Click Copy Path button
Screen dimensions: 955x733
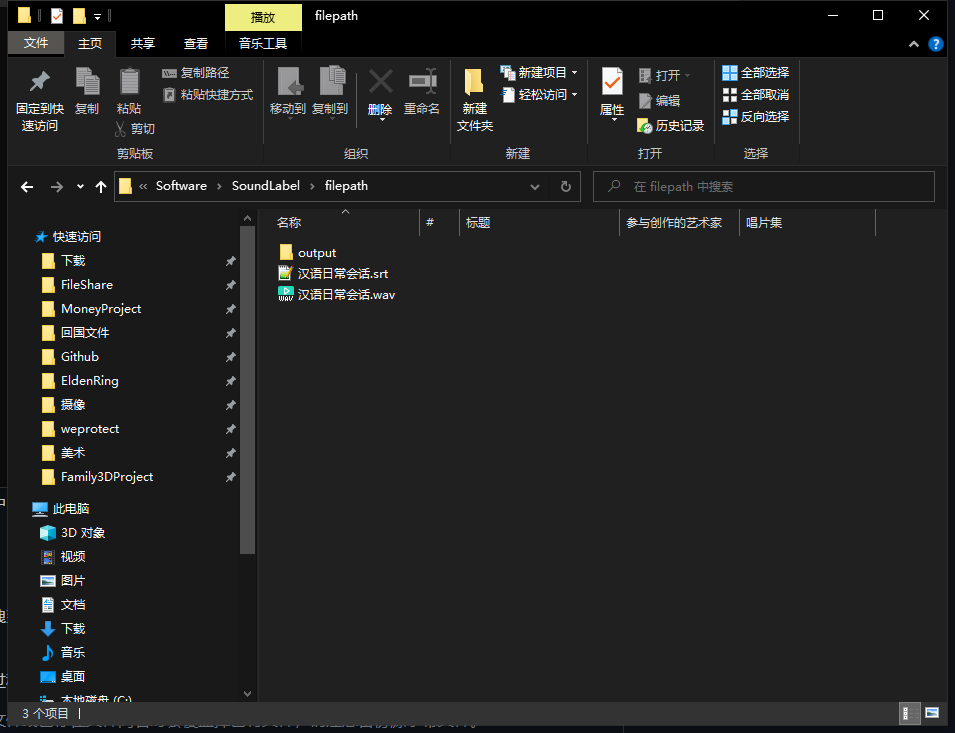tap(196, 72)
